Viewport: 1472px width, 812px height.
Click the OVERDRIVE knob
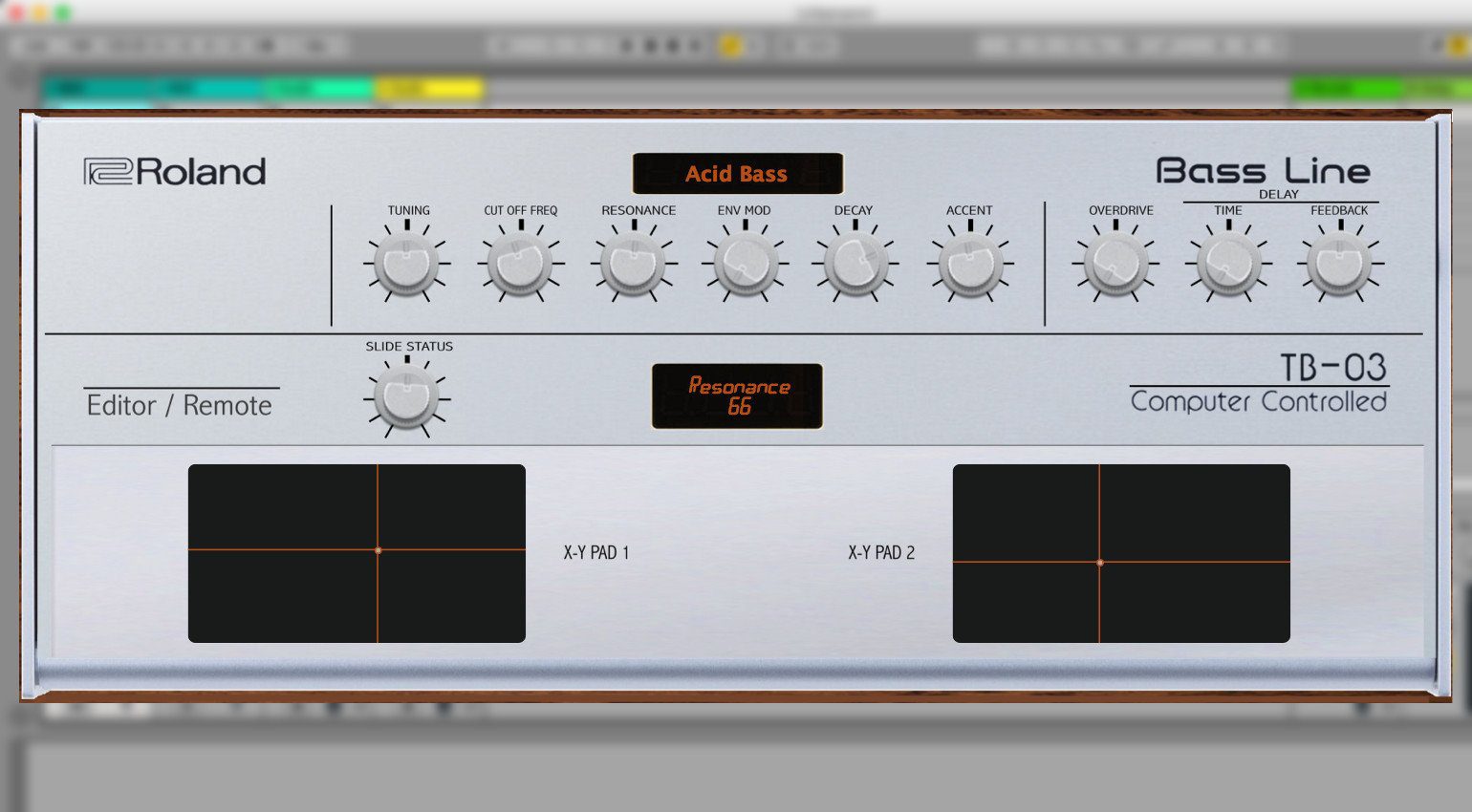pos(1115,263)
